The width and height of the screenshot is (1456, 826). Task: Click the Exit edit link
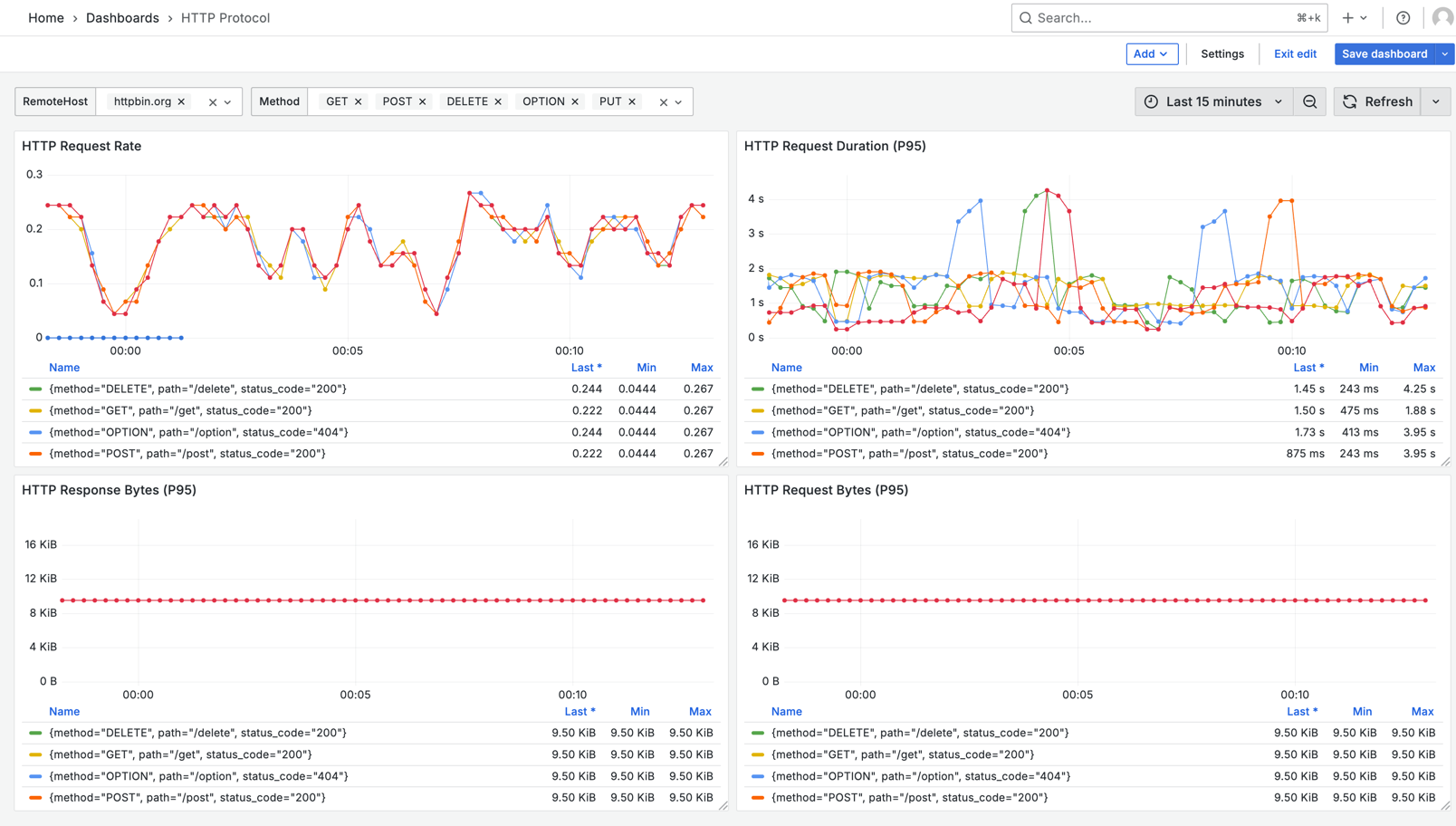click(x=1294, y=53)
